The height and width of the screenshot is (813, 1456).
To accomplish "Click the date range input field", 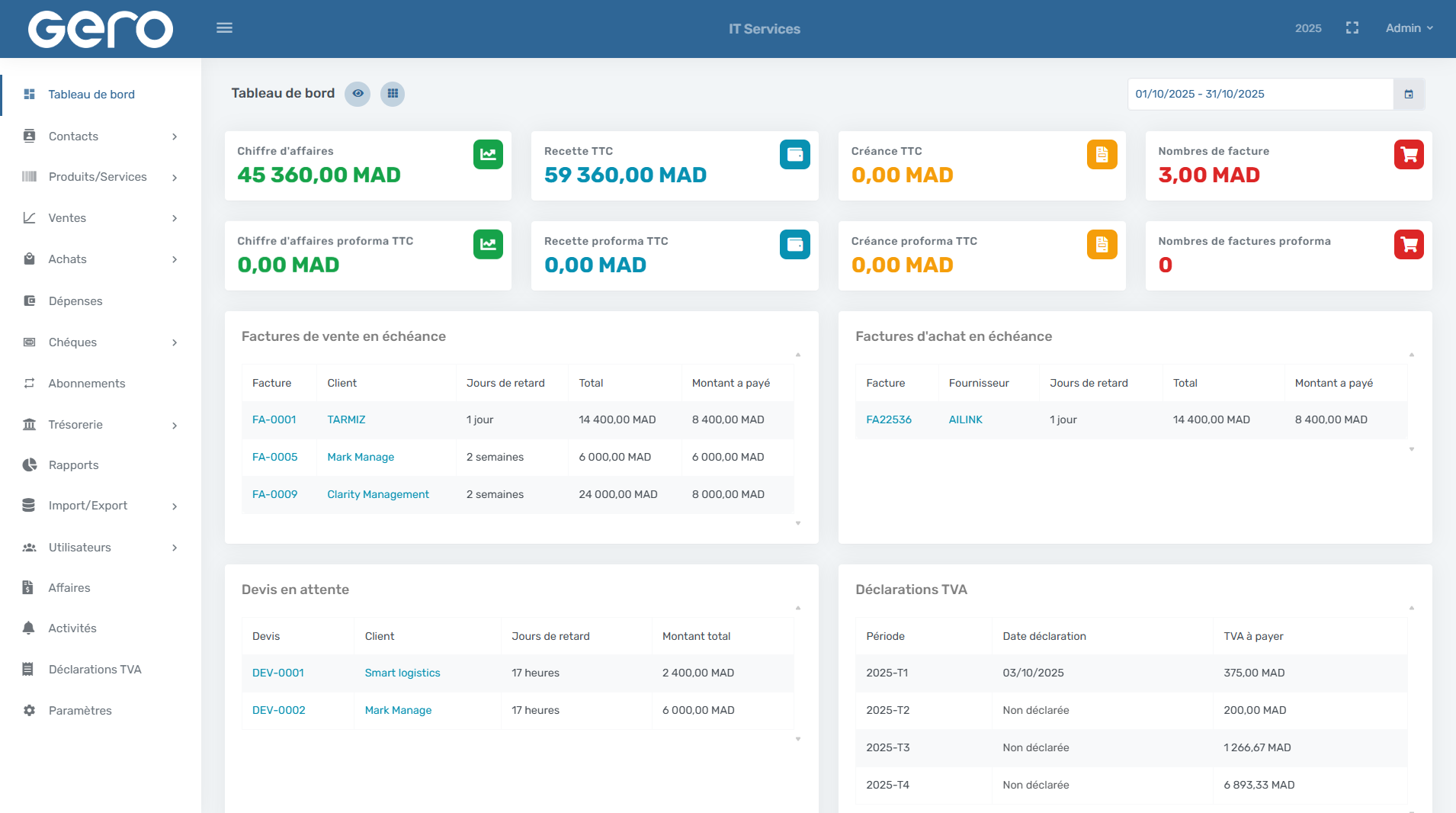I will point(1259,94).
